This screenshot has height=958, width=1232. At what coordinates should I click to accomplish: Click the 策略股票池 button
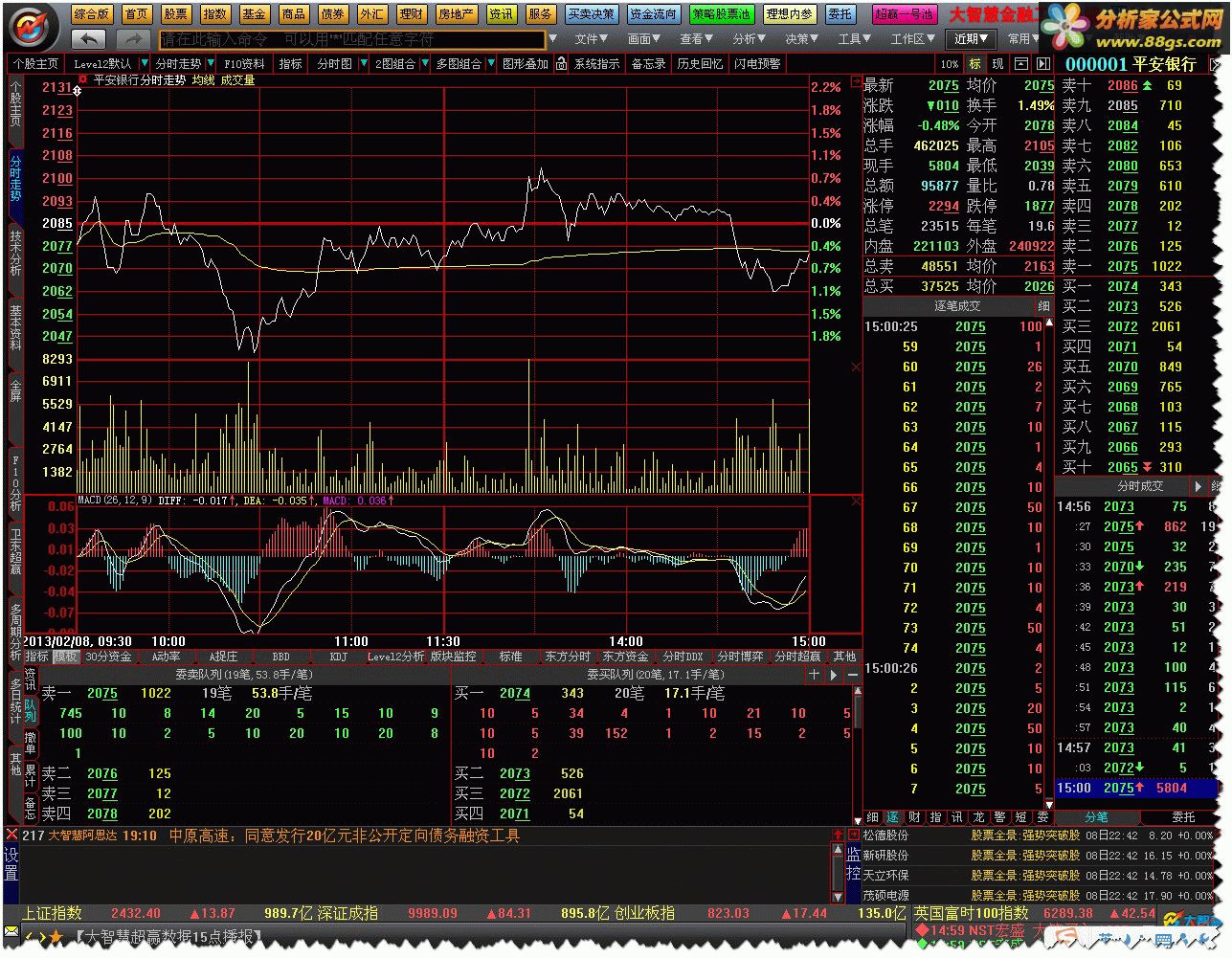pyautogui.click(x=722, y=14)
